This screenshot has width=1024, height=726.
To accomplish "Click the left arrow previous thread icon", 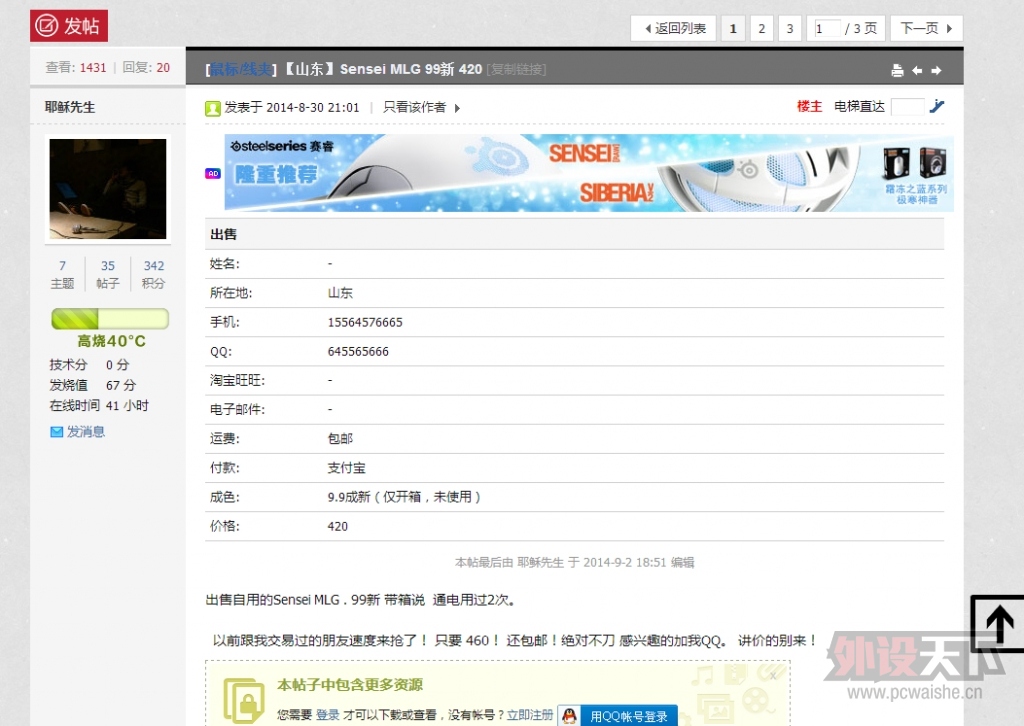I will tap(917, 71).
